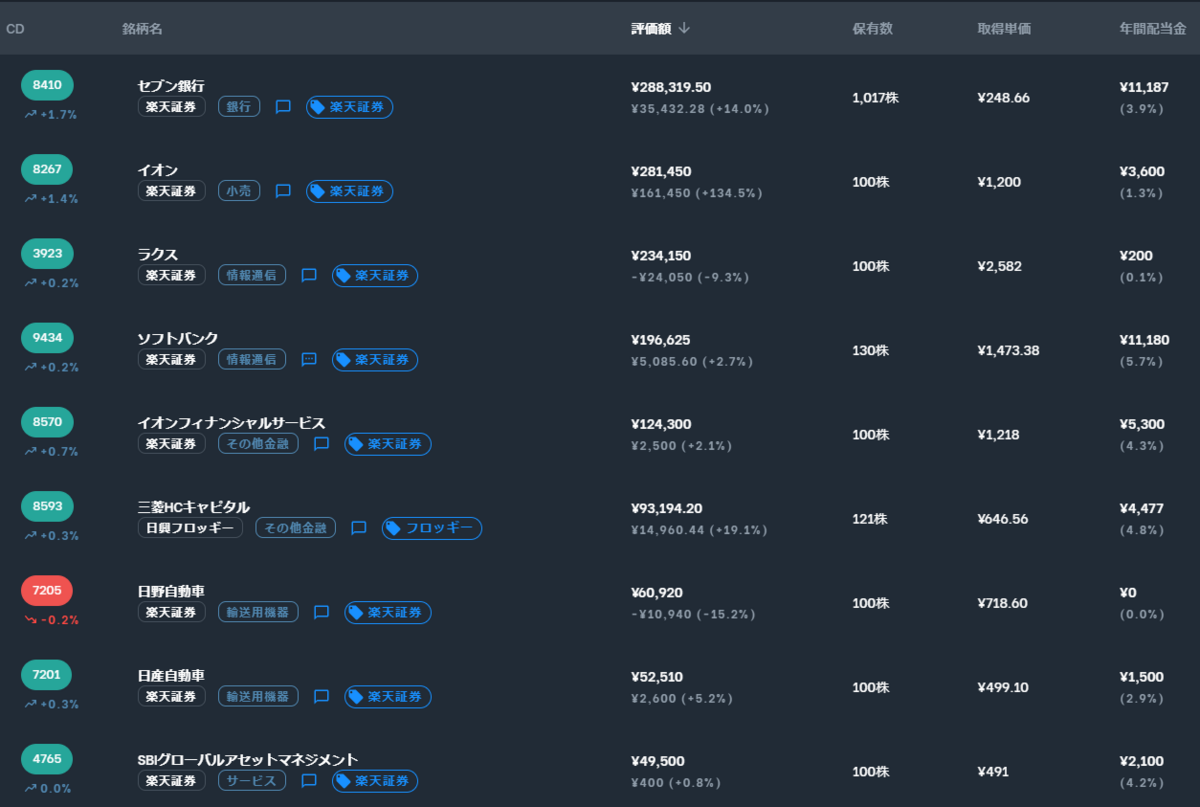Open comment icon for イオン row

283,191
